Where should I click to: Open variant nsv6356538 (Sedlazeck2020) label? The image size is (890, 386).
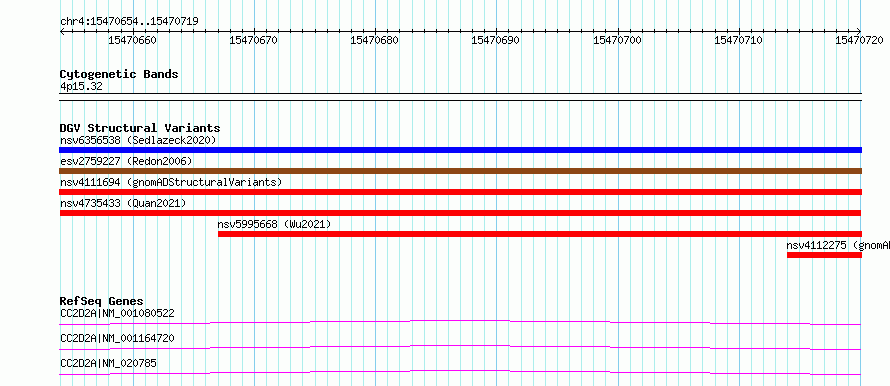pos(138,140)
